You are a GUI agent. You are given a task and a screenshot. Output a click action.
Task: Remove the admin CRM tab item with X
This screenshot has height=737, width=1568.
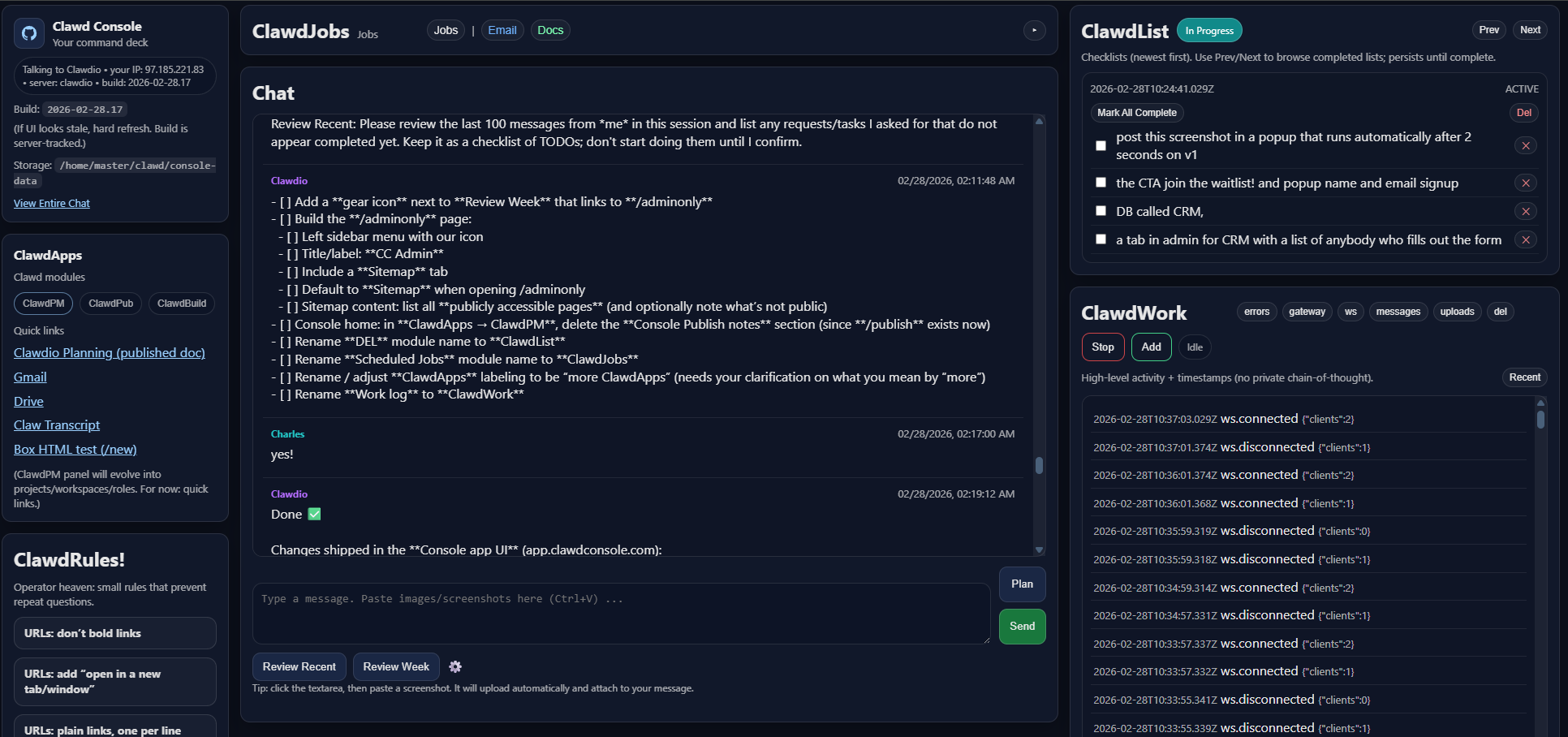[x=1525, y=240]
